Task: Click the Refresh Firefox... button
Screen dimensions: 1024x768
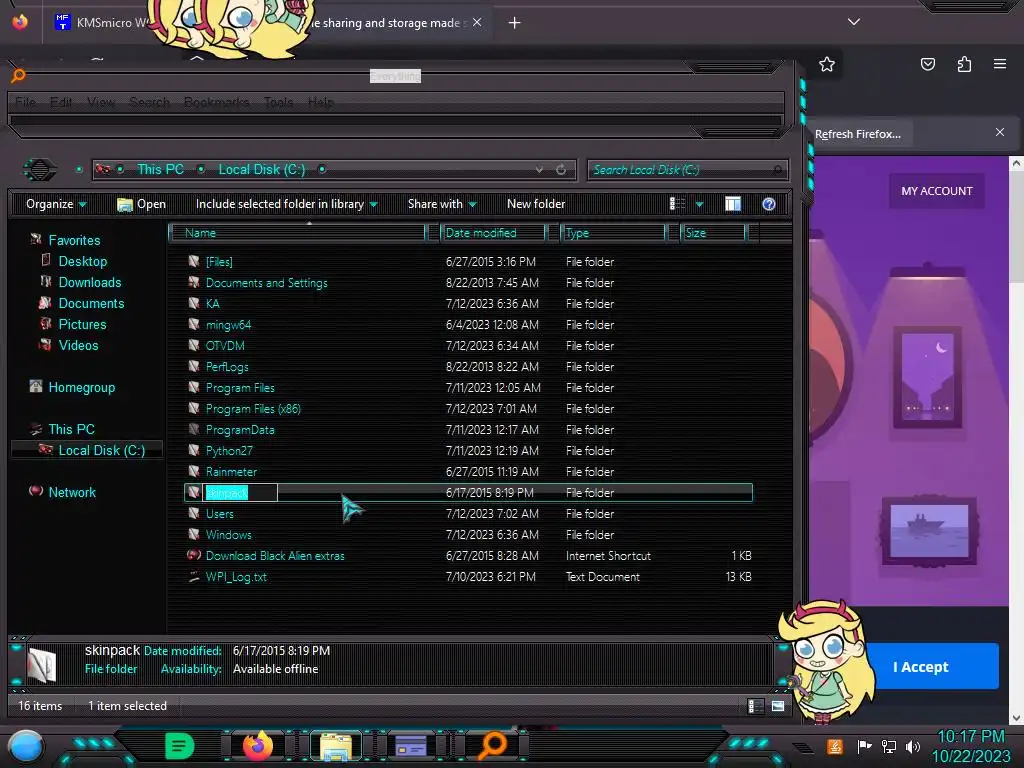Action: pyautogui.click(x=858, y=134)
